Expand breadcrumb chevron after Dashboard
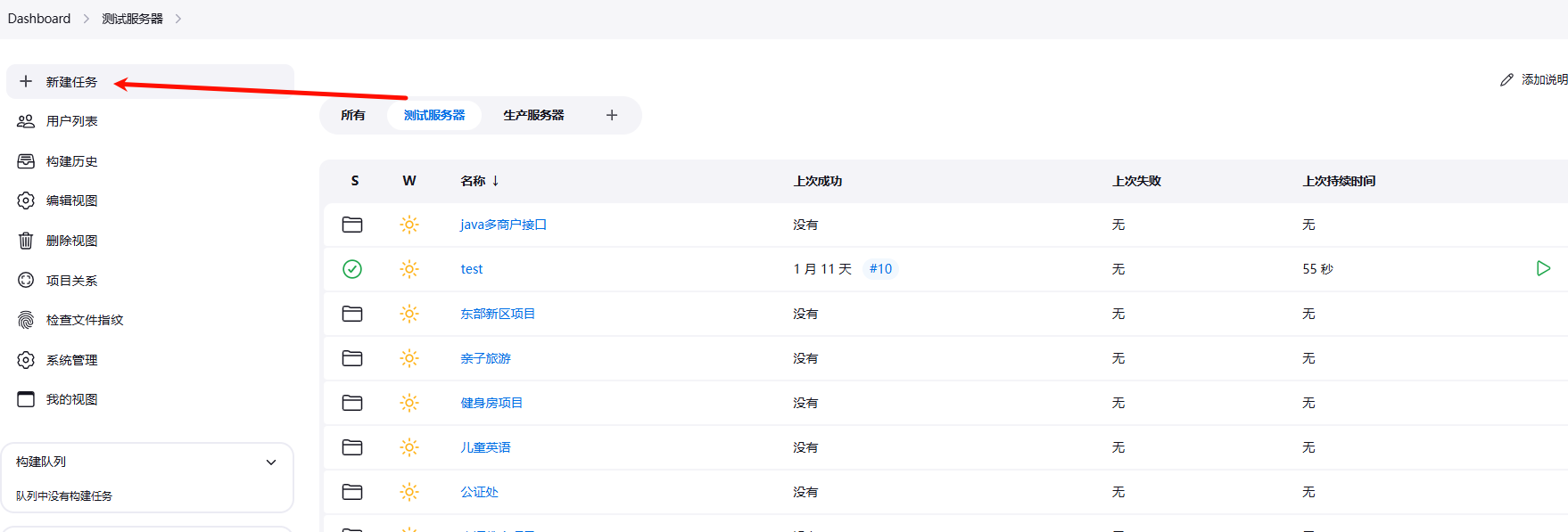 click(87, 19)
